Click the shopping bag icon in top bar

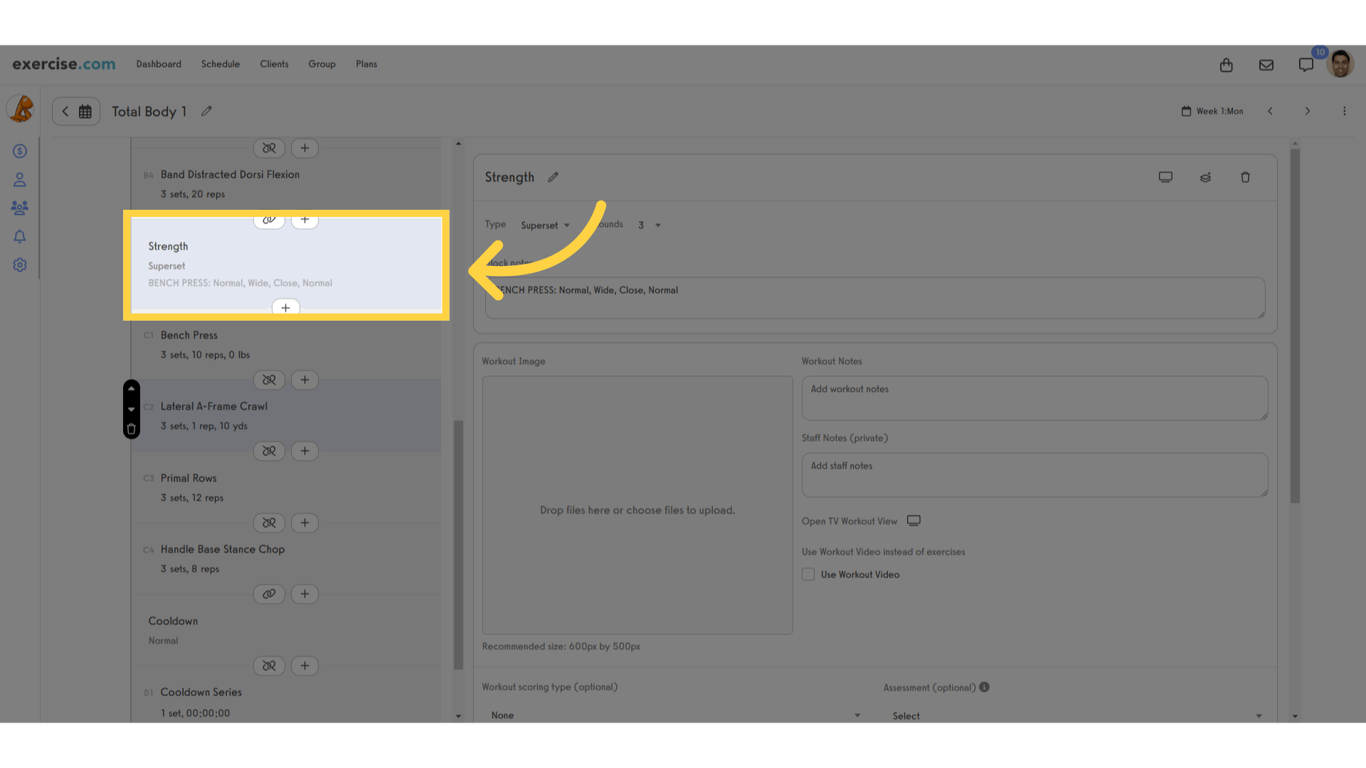1226,64
